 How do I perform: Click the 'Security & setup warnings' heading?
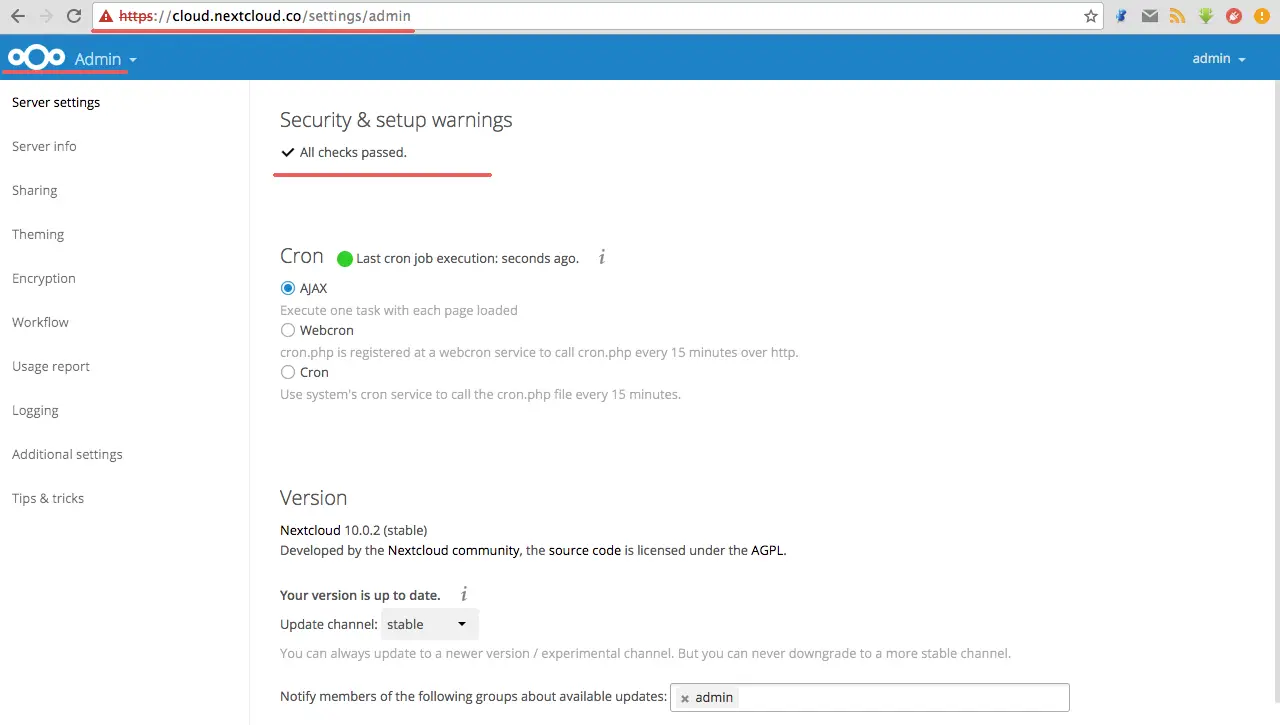click(x=396, y=119)
